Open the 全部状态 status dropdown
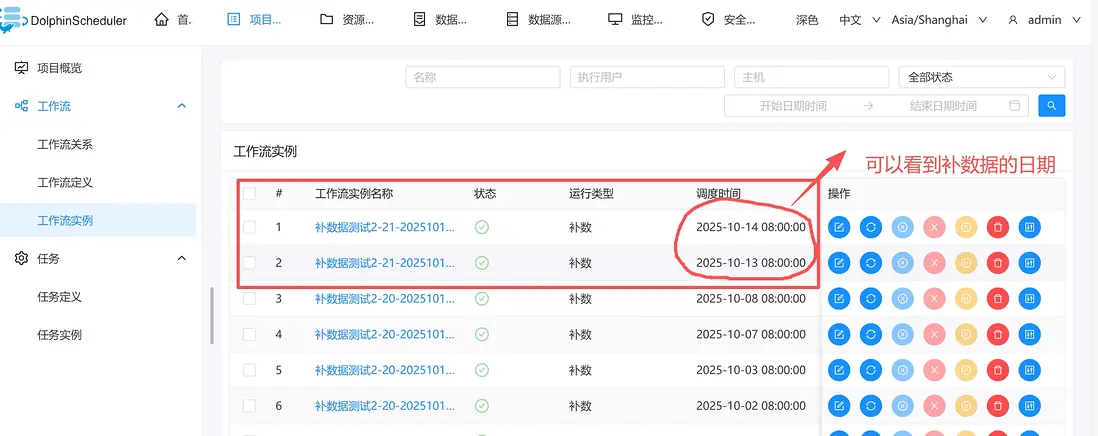 (982, 77)
